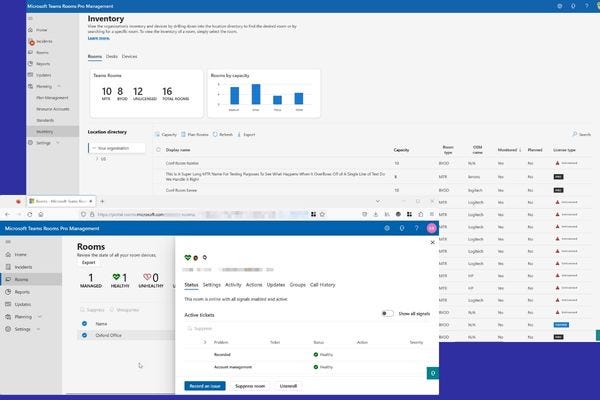Toggle the Show all signals switch
Viewport: 600px width, 400px height.
click(x=387, y=313)
